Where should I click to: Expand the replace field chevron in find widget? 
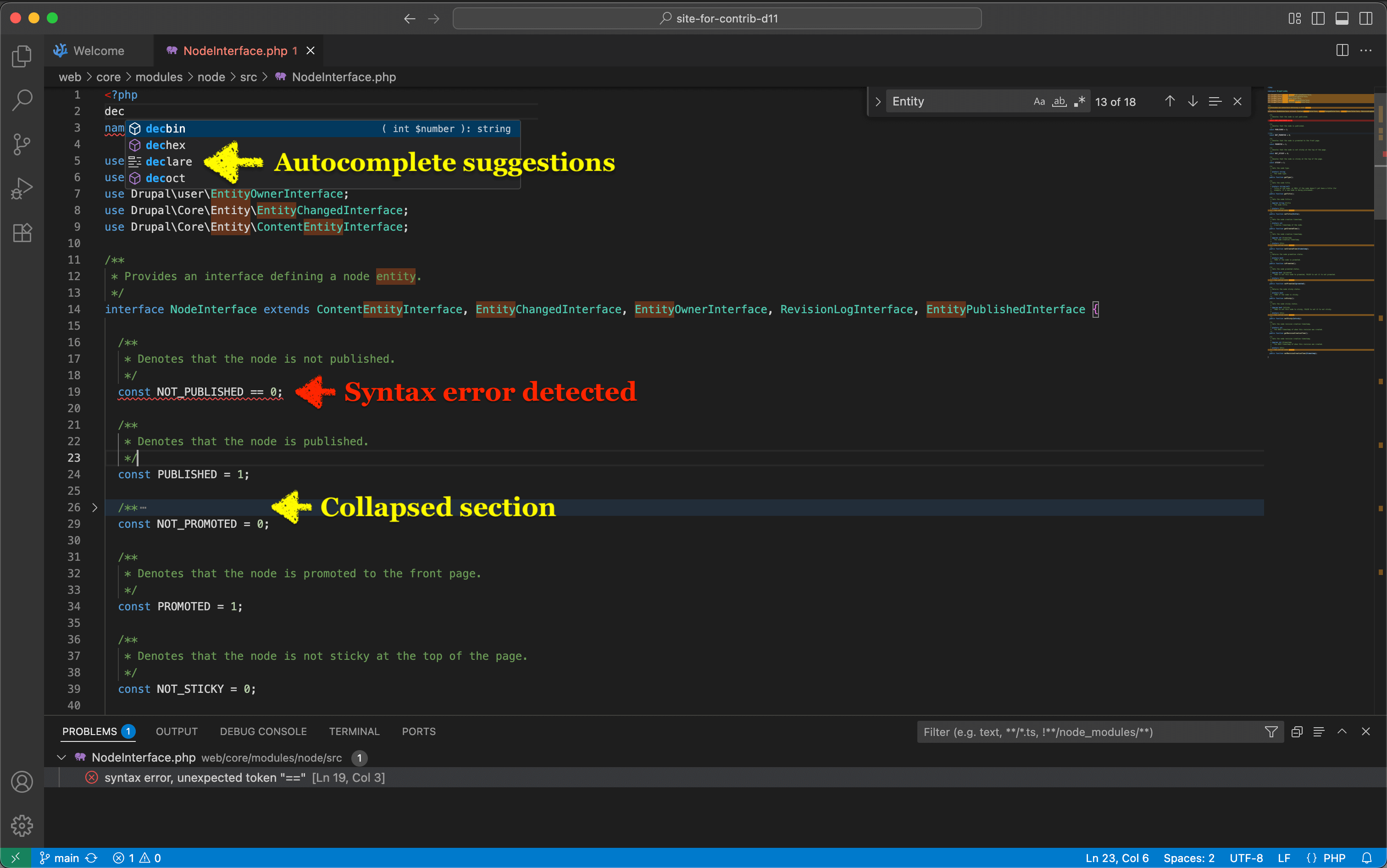click(878, 102)
